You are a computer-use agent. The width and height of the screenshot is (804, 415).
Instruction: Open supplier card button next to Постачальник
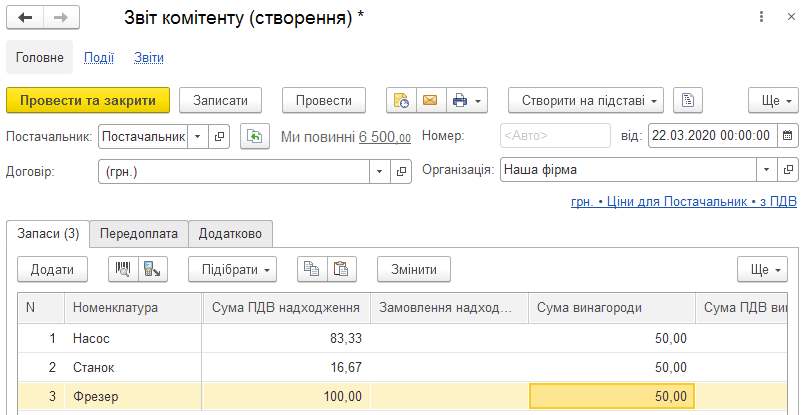click(x=219, y=136)
